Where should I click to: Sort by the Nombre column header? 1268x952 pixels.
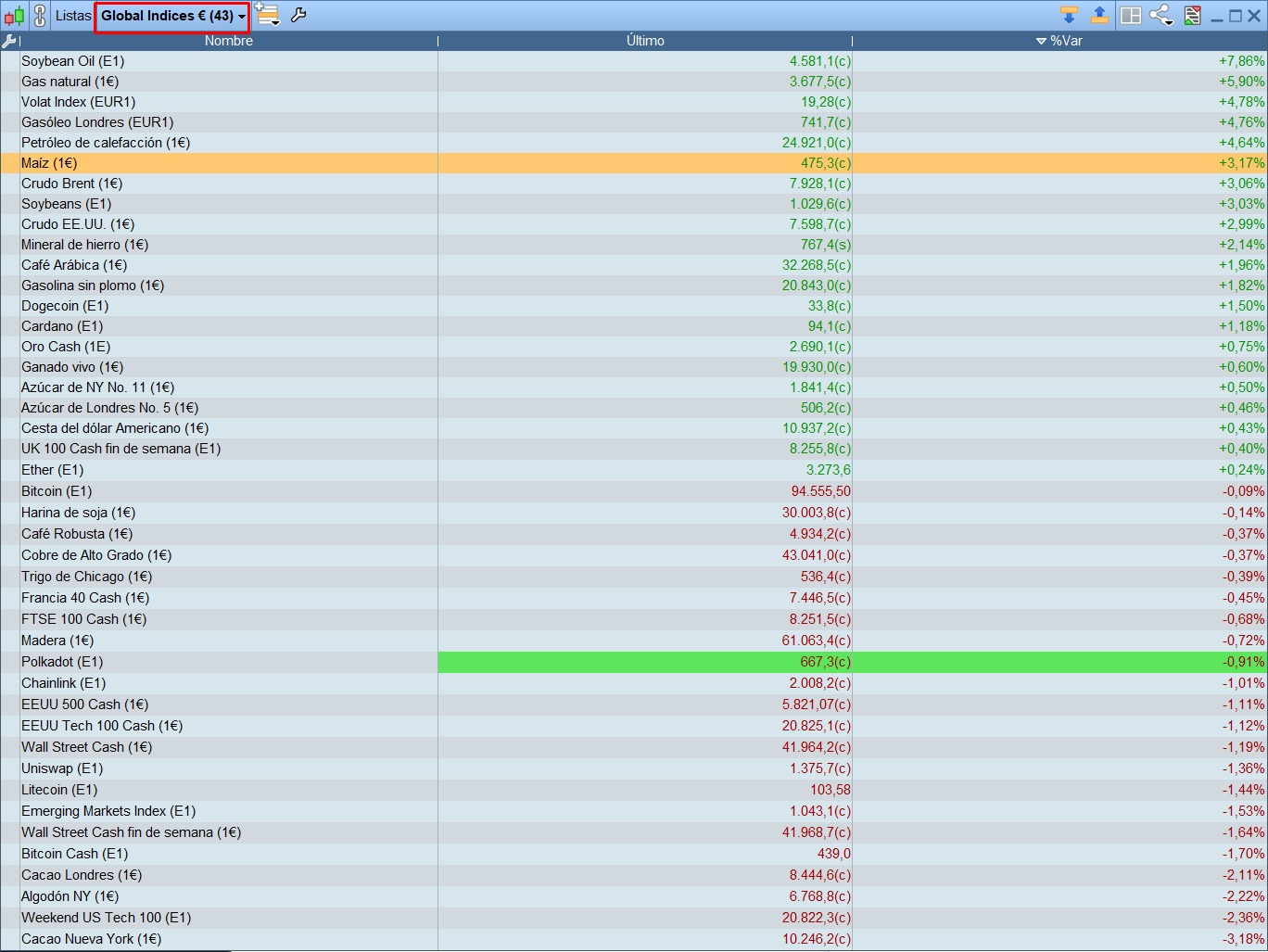coord(229,41)
